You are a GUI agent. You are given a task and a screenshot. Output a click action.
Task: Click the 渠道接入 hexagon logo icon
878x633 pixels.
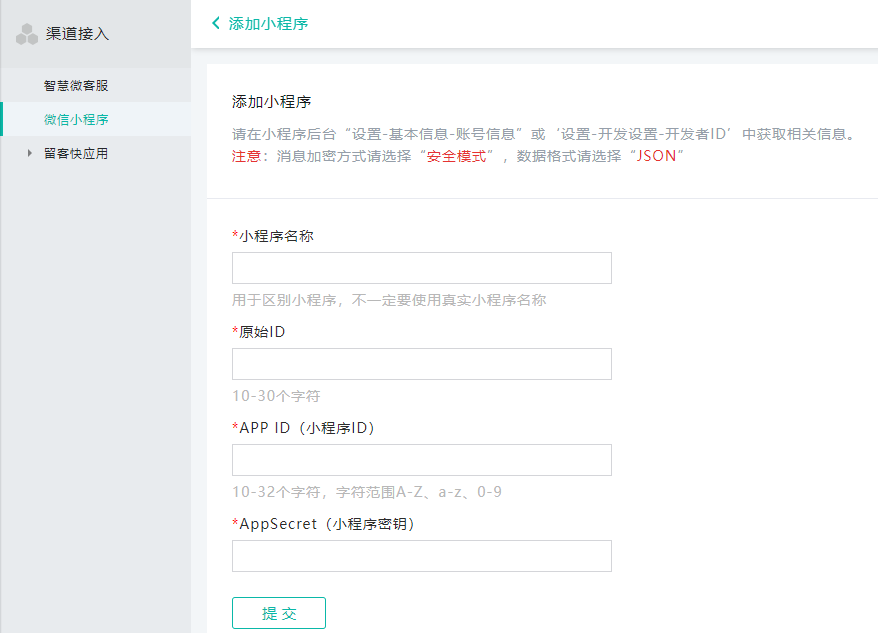coord(27,34)
